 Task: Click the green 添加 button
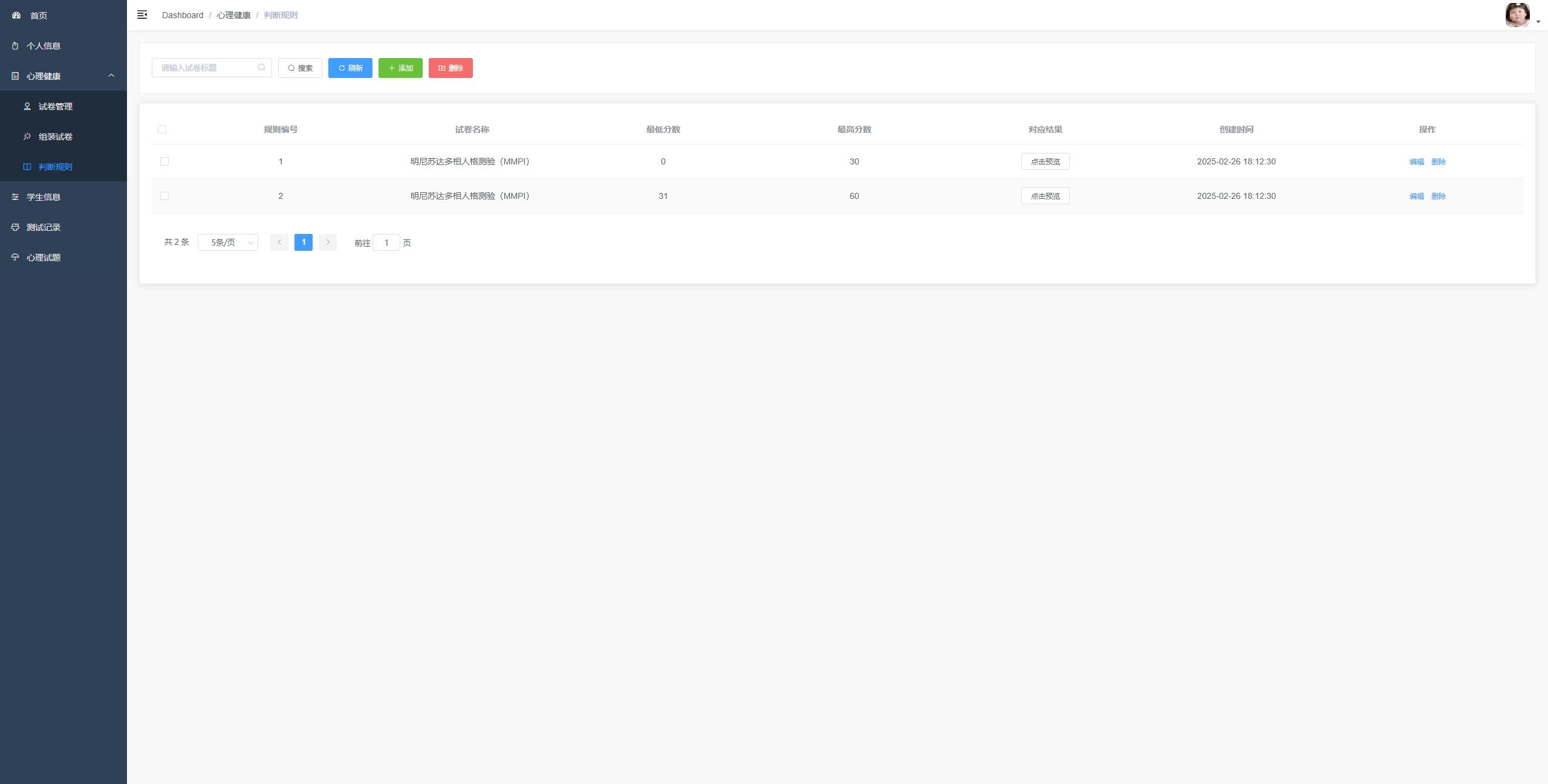click(x=400, y=68)
